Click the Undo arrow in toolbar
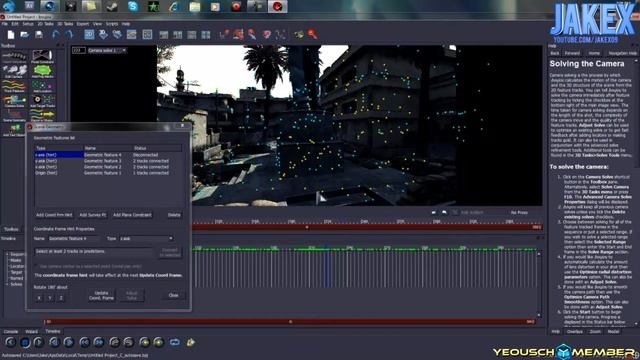Image resolution: width=640 pixels, height=360 pixels. click(55, 35)
